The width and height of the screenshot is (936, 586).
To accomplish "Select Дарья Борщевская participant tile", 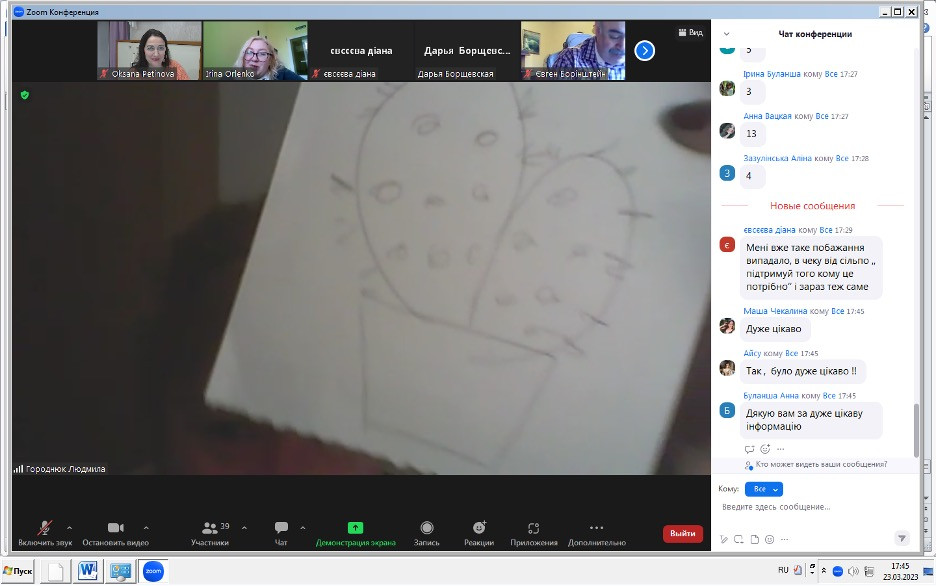I will 467,51.
